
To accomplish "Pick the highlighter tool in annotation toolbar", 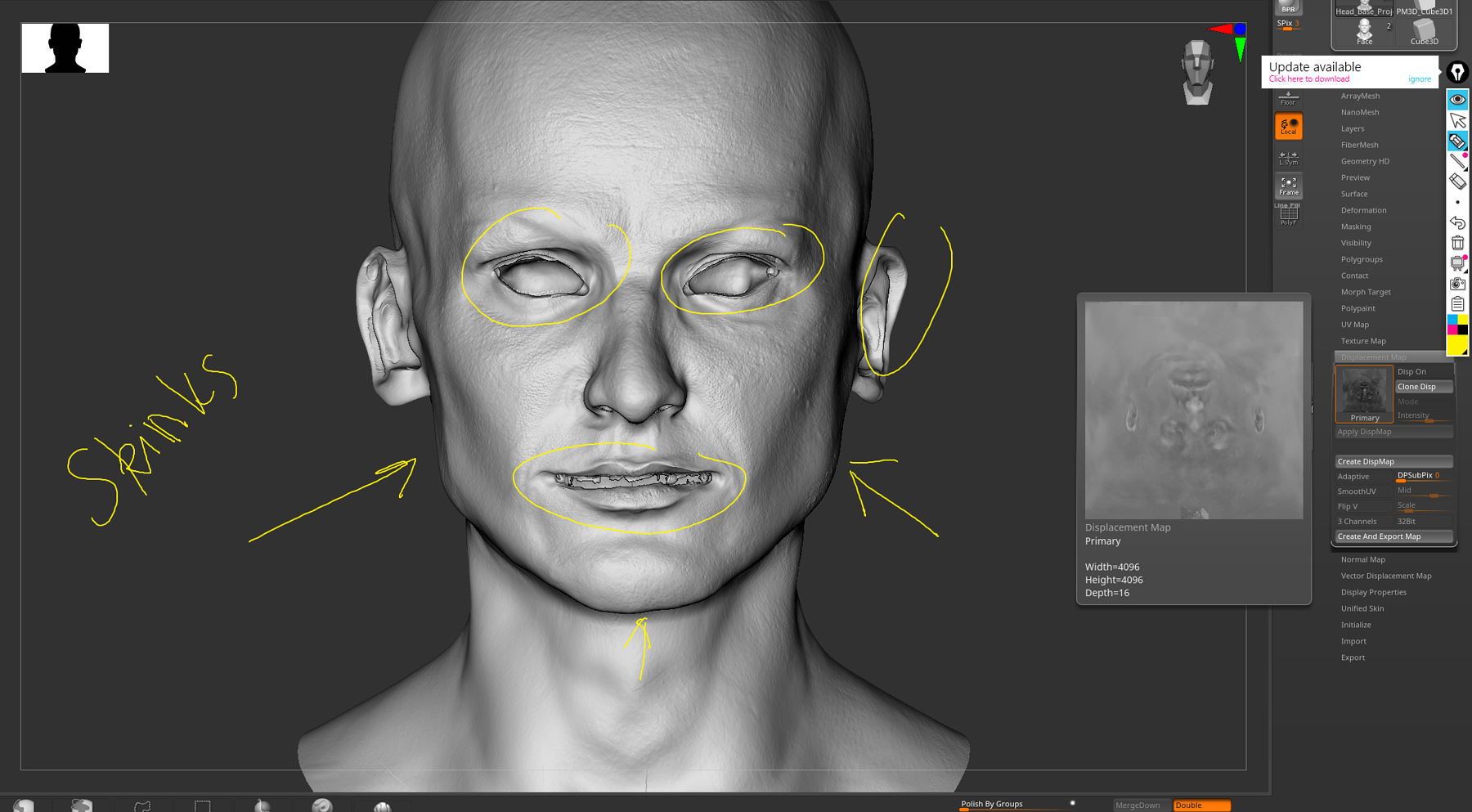I will (1457, 141).
